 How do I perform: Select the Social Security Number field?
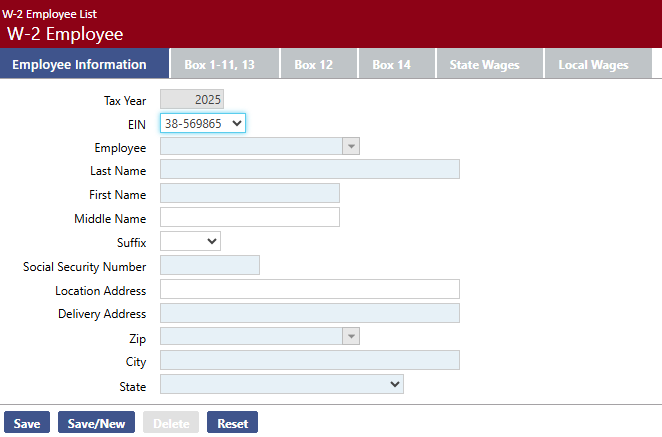pyautogui.click(x=209, y=266)
